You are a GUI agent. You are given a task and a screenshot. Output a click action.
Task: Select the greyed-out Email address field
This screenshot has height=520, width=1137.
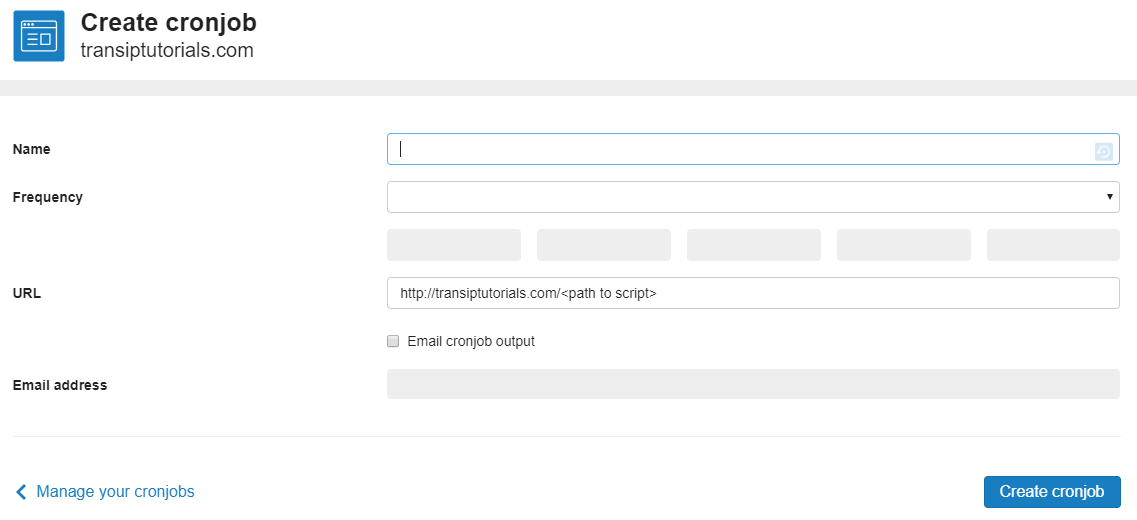tap(753, 384)
